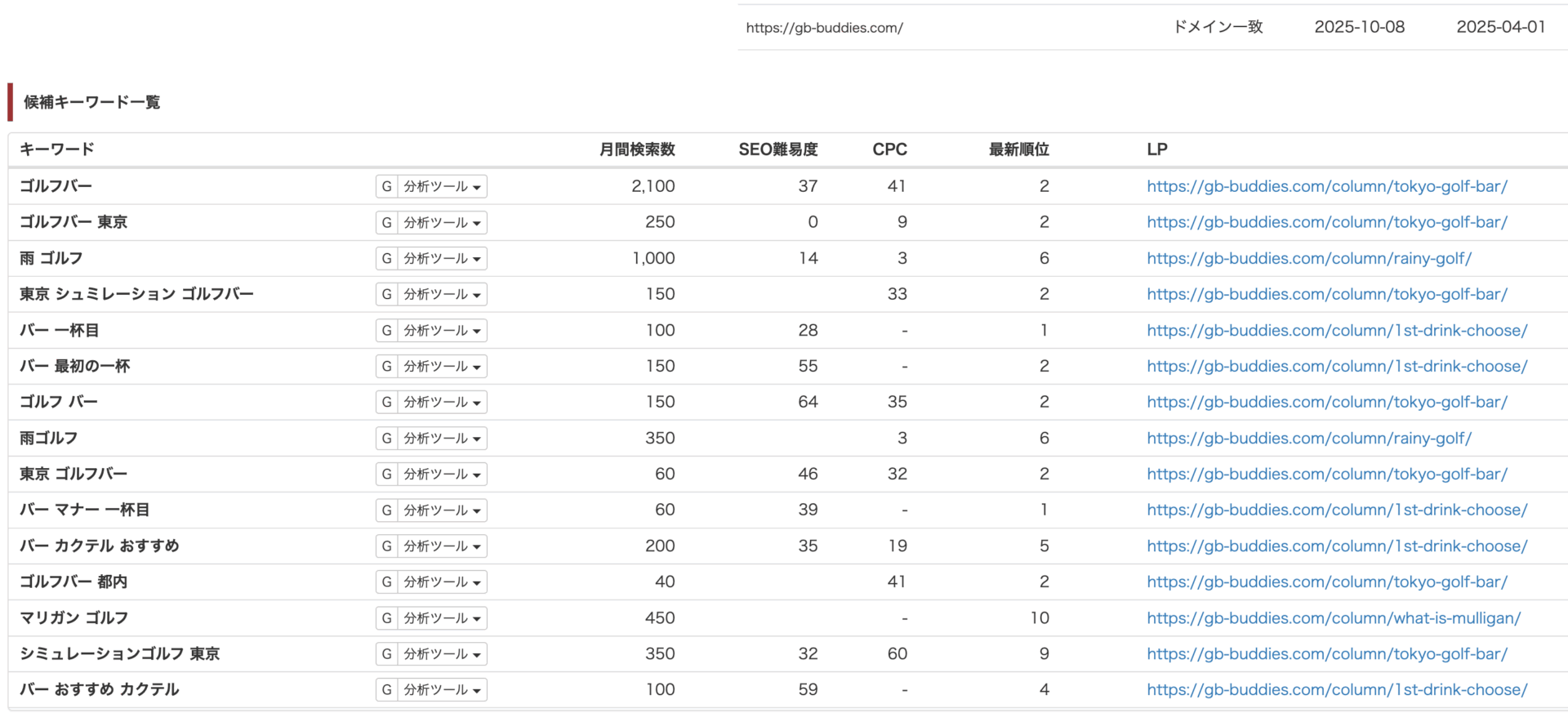This screenshot has width=1568, height=713.
Task: Click the G icon in the 雨 ゴルフ row
Action: (387, 258)
